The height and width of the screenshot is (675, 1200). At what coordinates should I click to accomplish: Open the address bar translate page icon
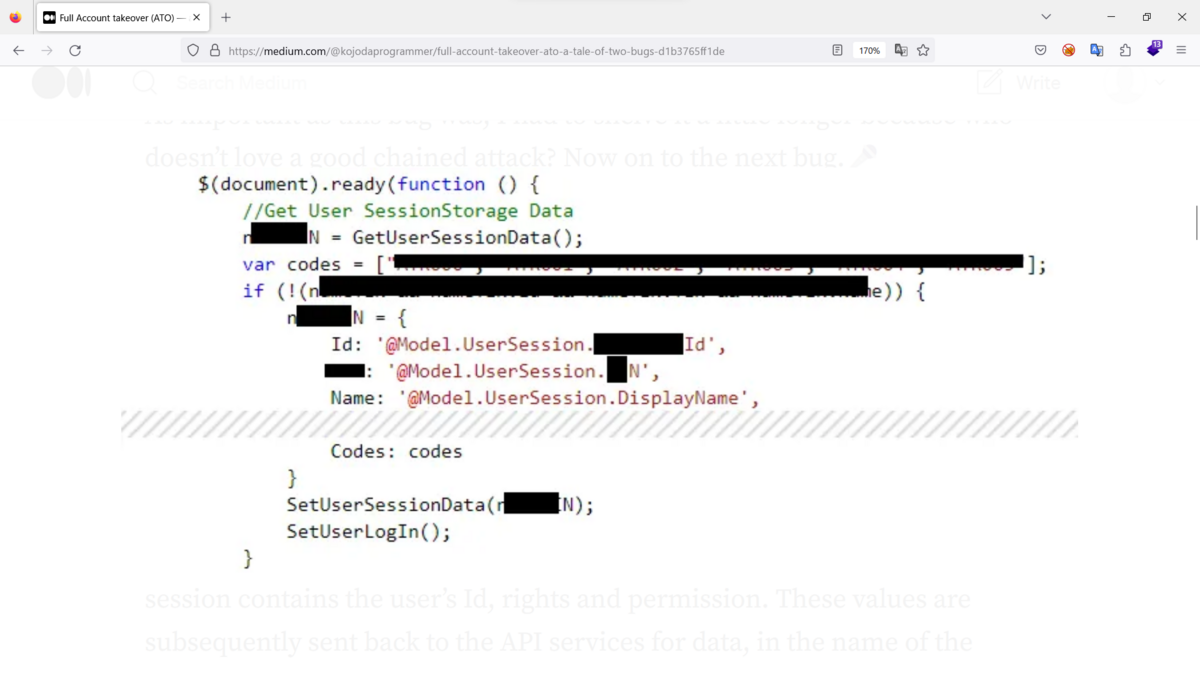click(x=901, y=50)
